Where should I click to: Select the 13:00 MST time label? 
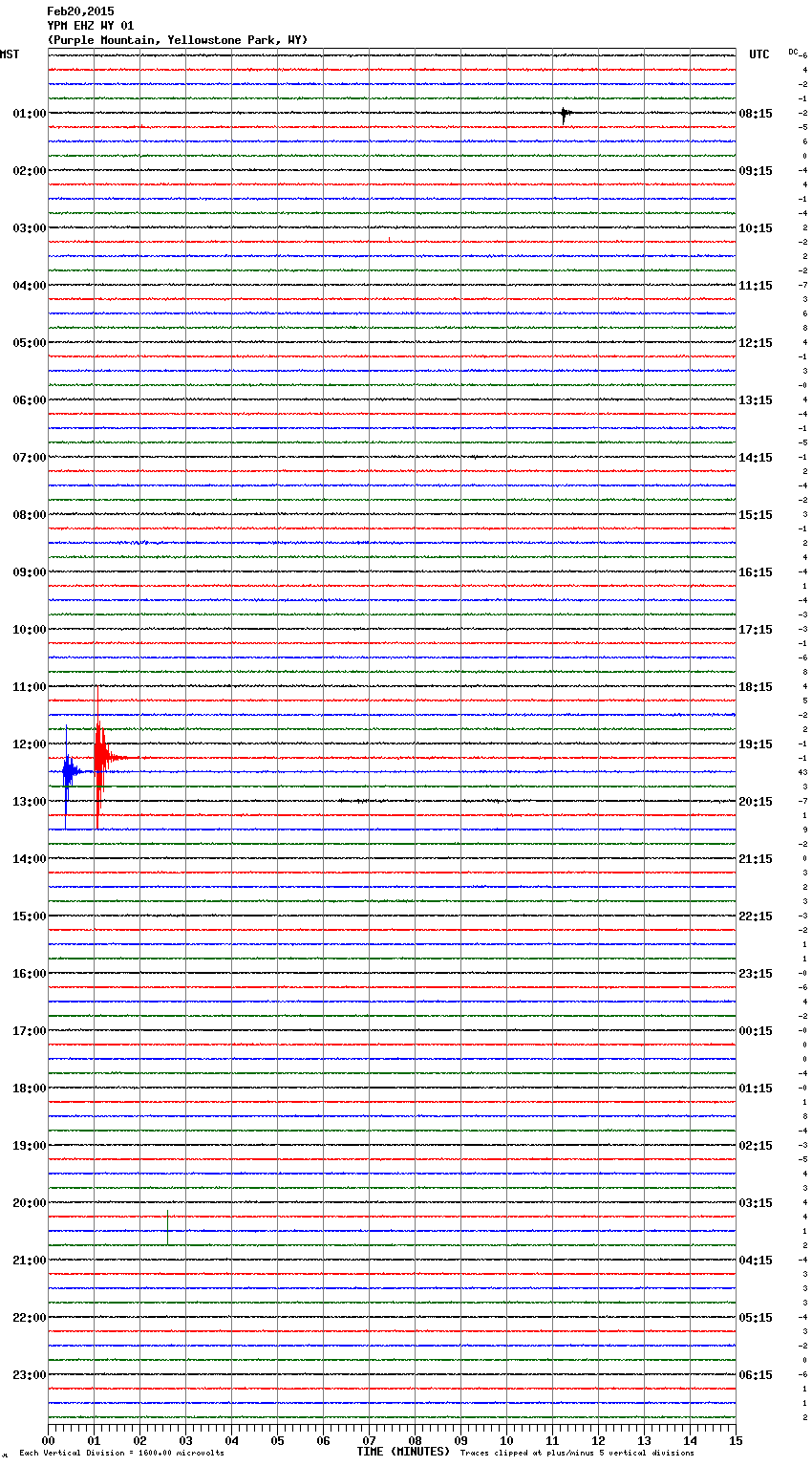point(30,802)
